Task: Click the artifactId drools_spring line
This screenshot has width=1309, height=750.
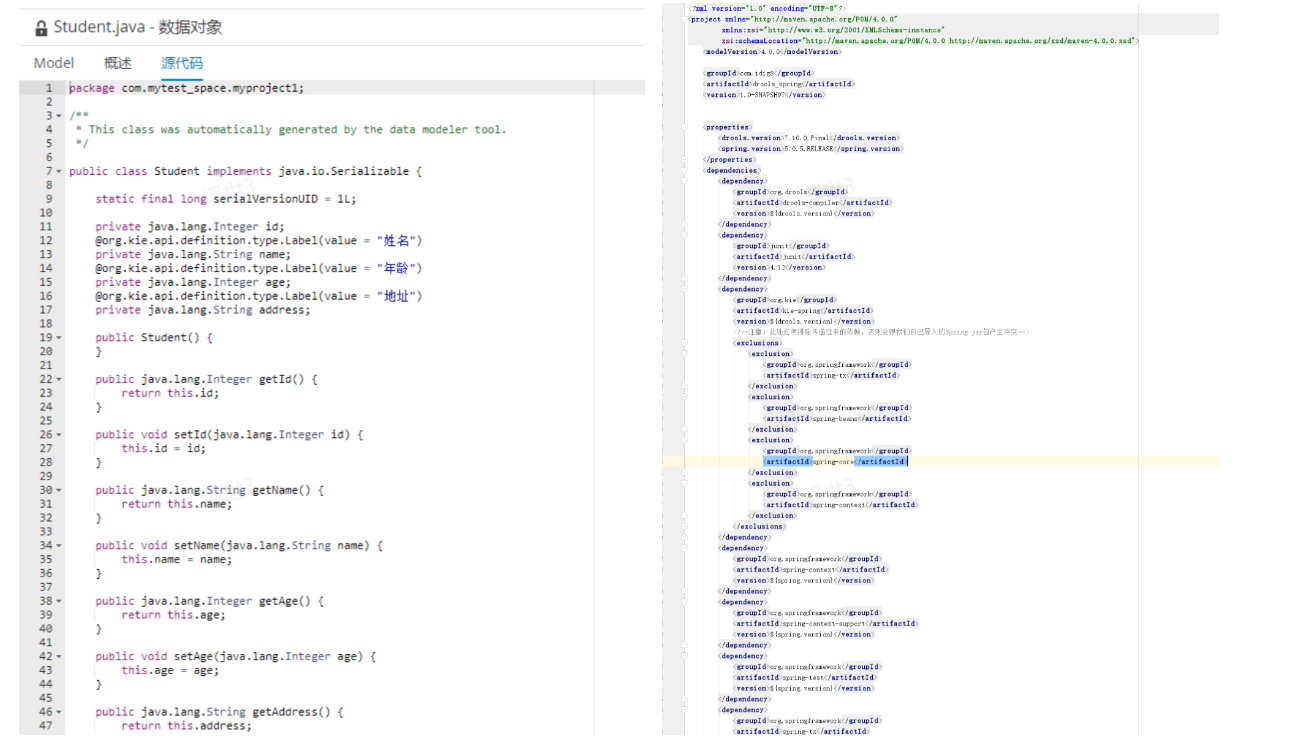Action: coord(779,84)
